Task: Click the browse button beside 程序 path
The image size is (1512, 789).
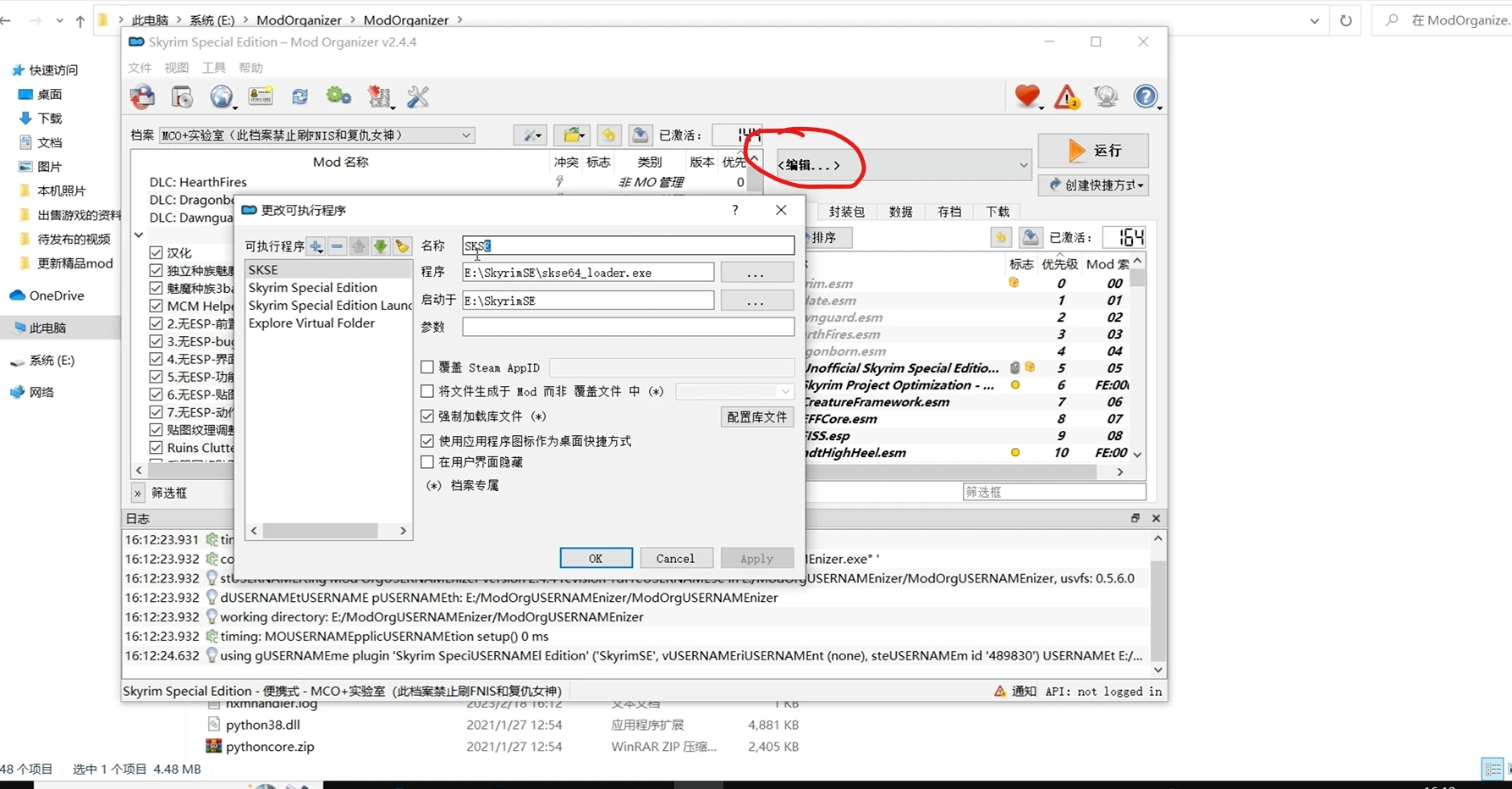Action: coord(756,273)
